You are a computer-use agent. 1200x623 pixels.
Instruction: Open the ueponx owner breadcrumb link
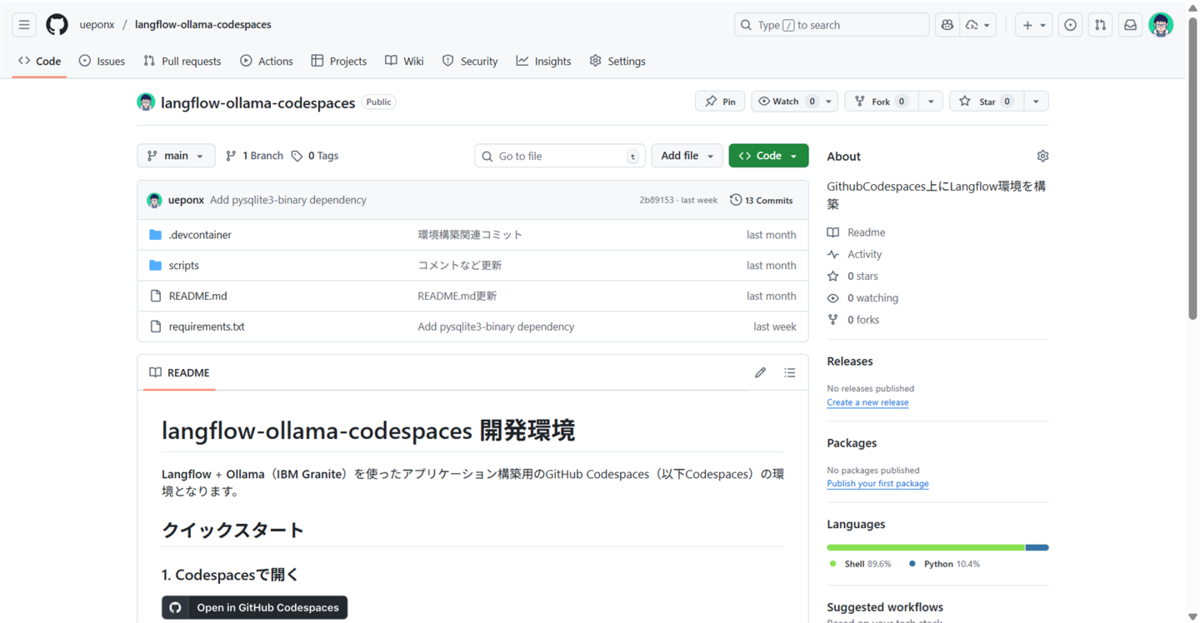tap(97, 25)
